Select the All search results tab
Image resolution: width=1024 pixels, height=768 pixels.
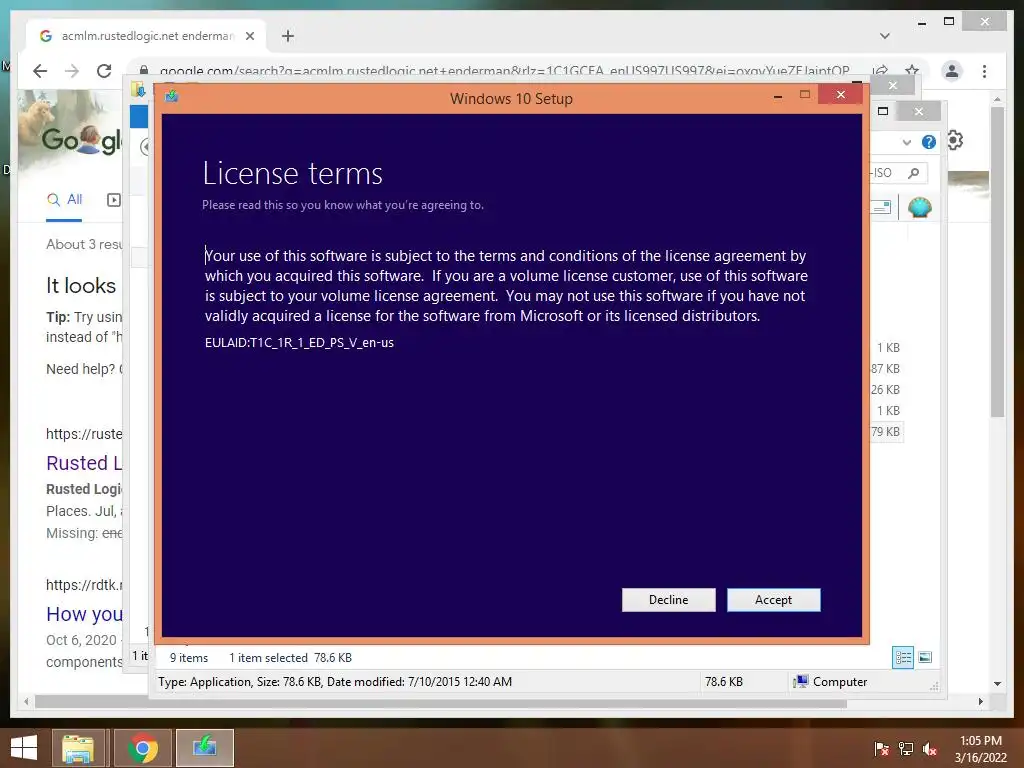64,200
